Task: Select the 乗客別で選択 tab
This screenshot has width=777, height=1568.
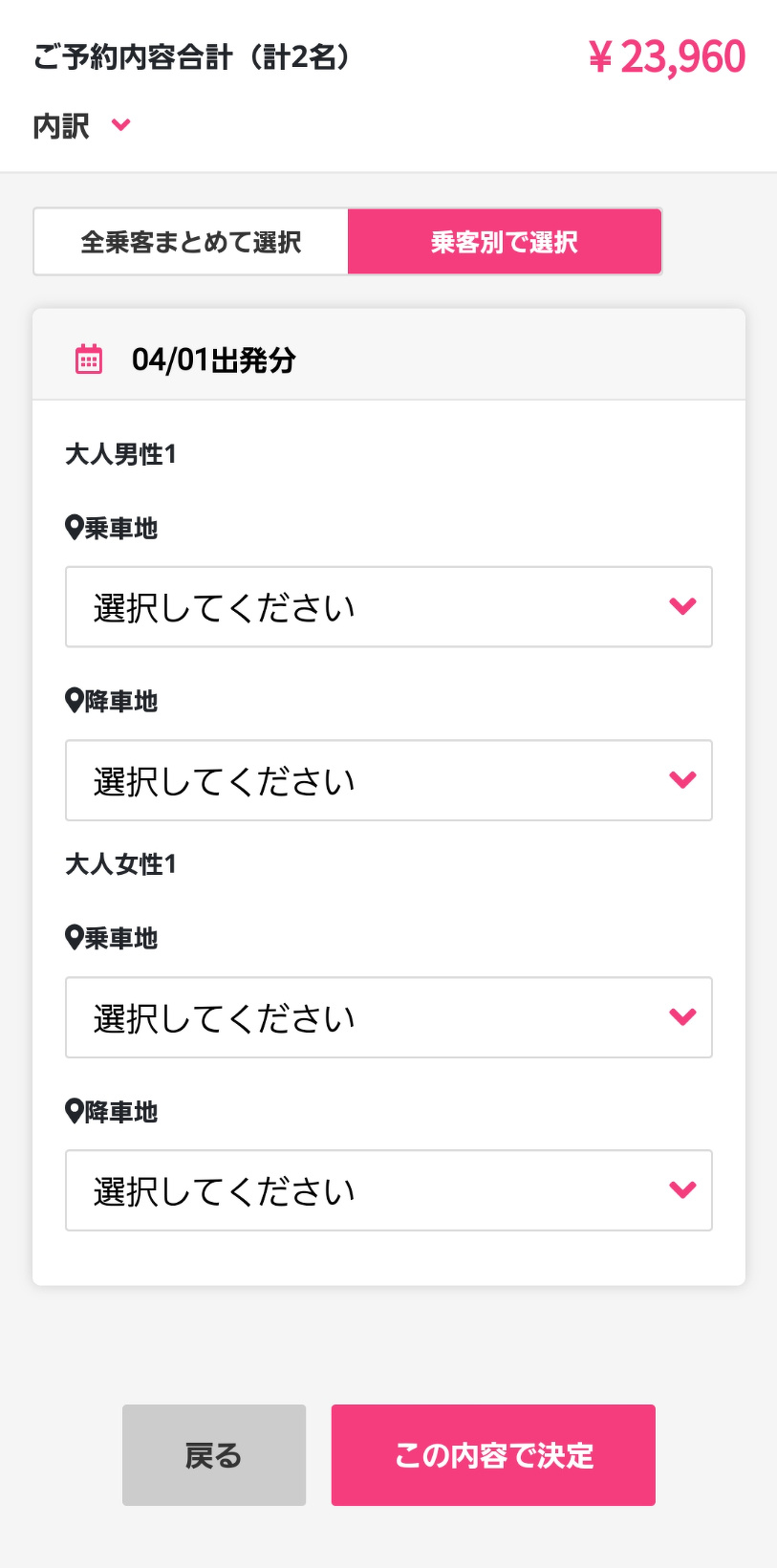Action: (505, 242)
